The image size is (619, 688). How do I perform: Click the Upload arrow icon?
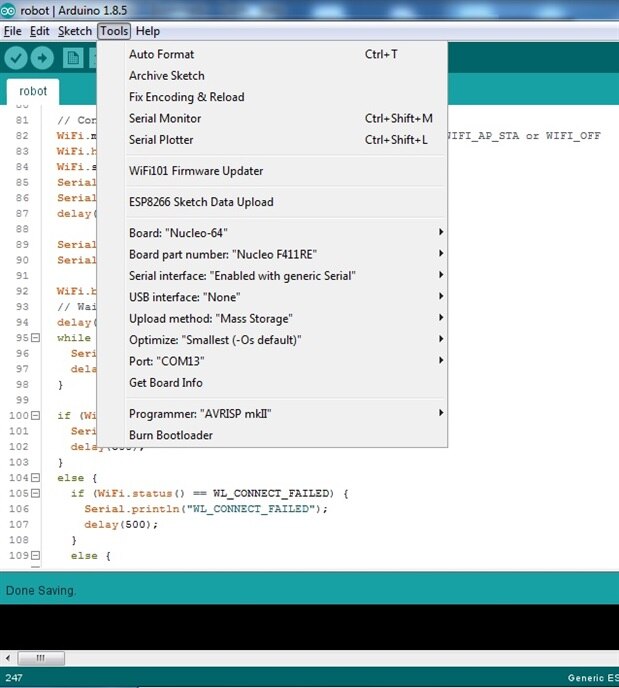pos(43,58)
